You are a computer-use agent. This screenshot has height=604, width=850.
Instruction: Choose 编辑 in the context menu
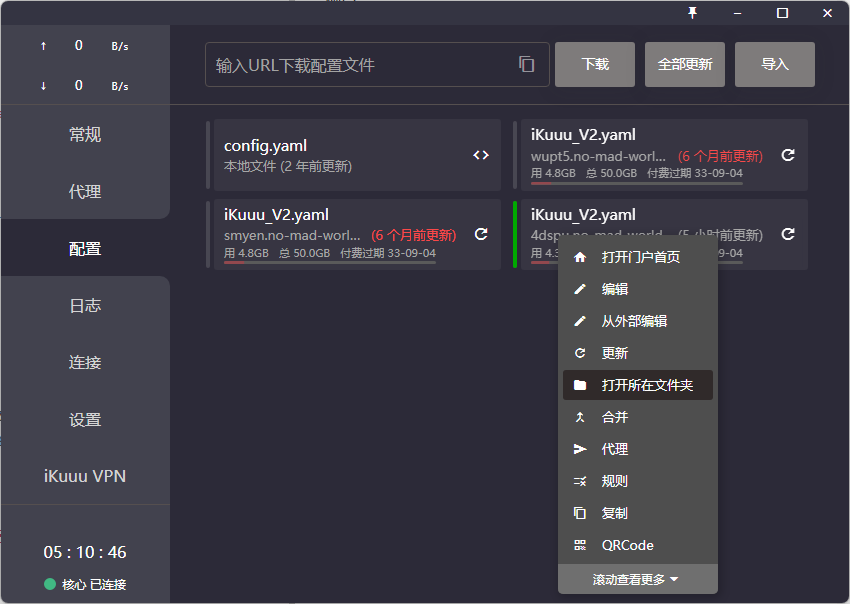tap(638, 289)
